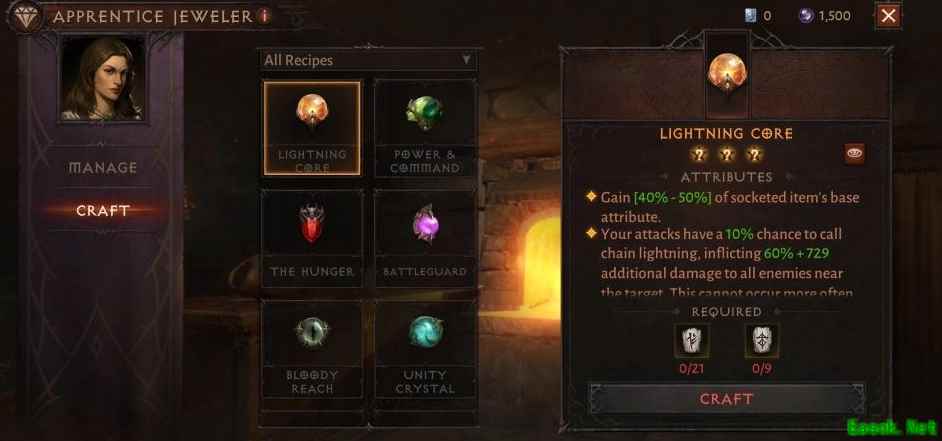Switch to the Manage tab

pos(103,168)
